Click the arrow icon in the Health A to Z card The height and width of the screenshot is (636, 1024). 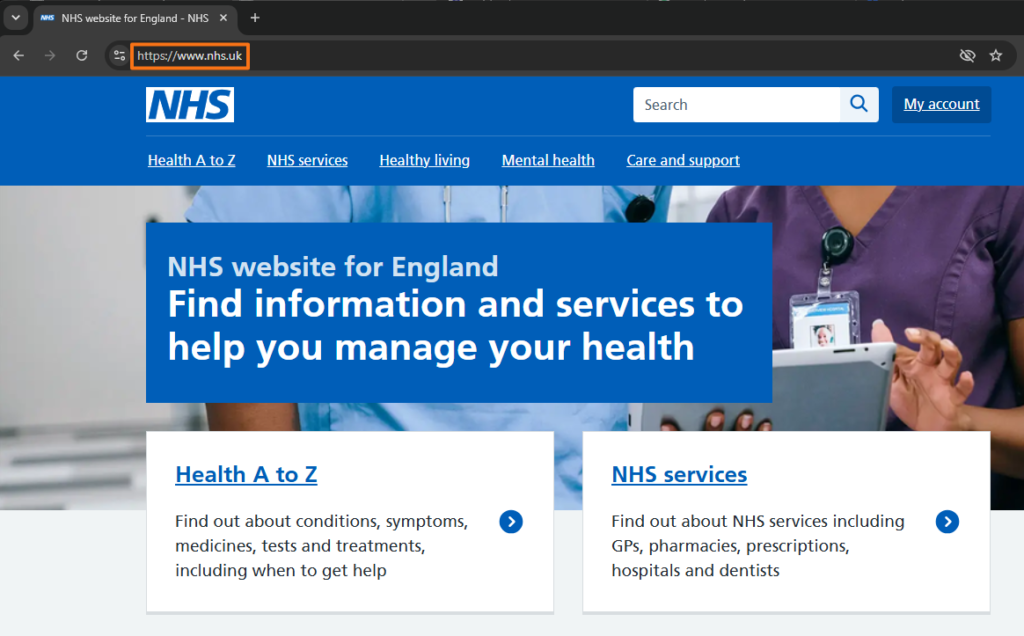pos(511,522)
